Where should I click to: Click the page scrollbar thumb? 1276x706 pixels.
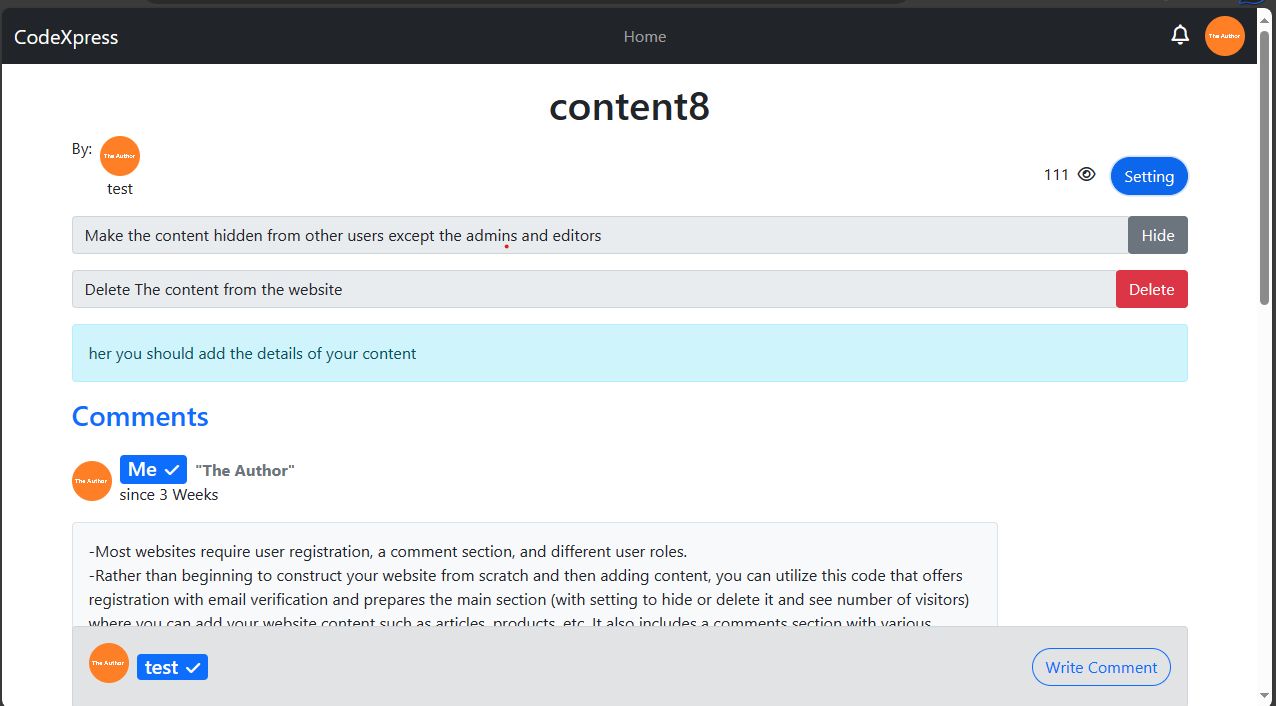click(x=1265, y=180)
